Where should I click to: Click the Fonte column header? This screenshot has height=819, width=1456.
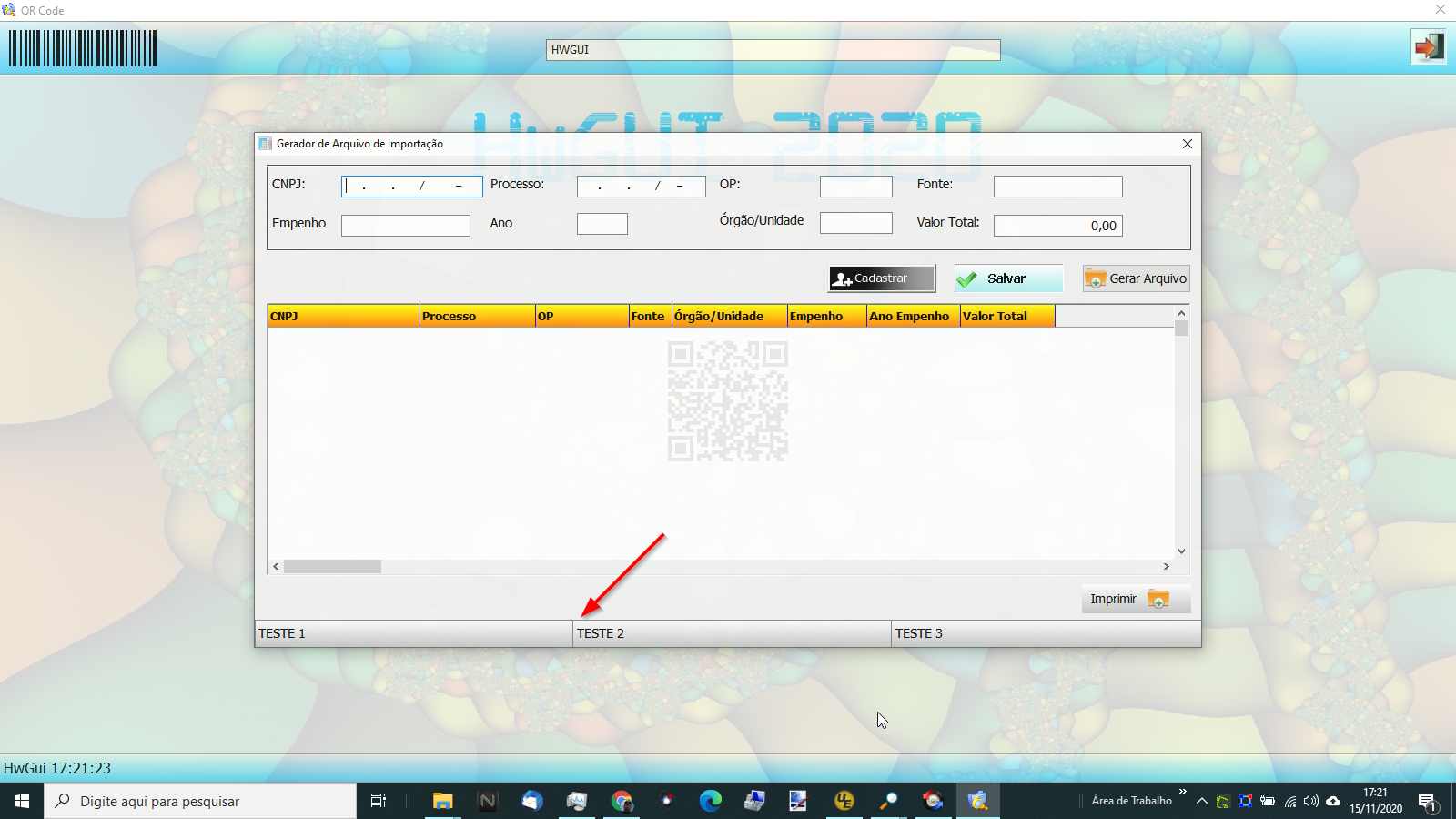[x=651, y=316]
